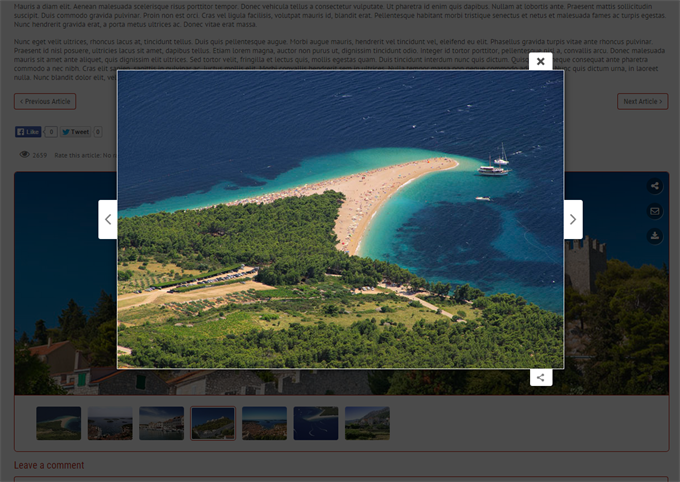Select third thumbnail of harbor town
The width and height of the screenshot is (680, 482).
point(161,423)
